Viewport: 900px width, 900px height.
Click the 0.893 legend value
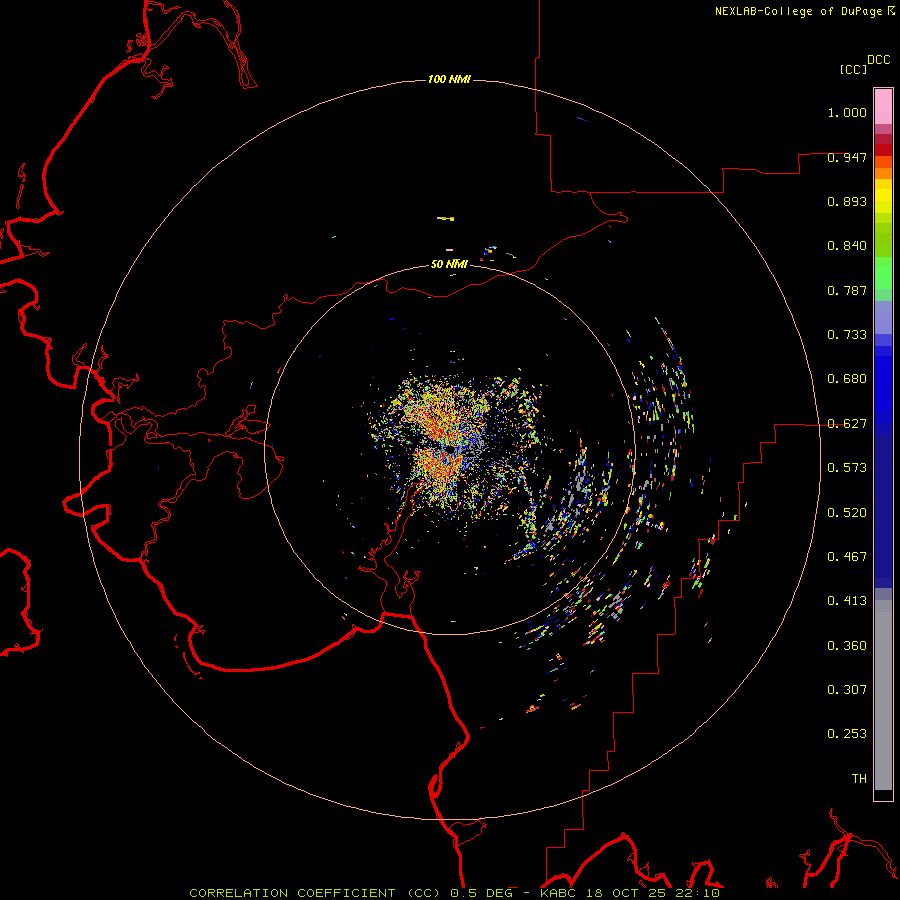(x=847, y=201)
